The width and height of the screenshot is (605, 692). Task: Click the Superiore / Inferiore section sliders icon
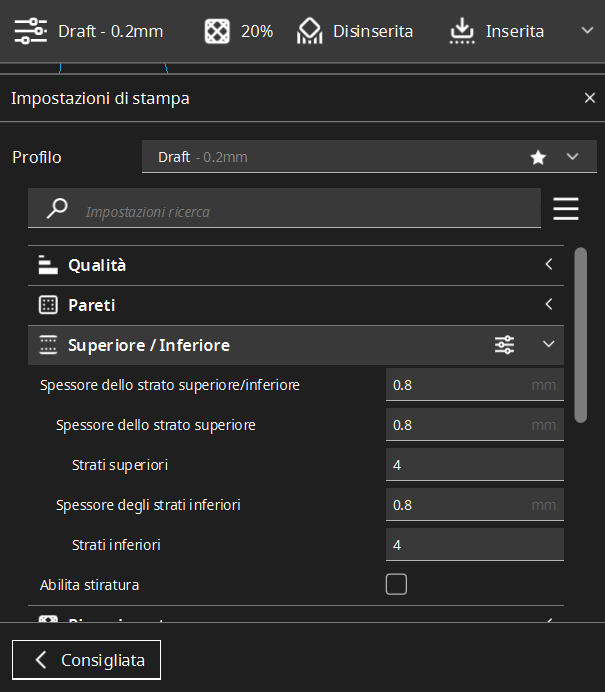pyautogui.click(x=505, y=345)
